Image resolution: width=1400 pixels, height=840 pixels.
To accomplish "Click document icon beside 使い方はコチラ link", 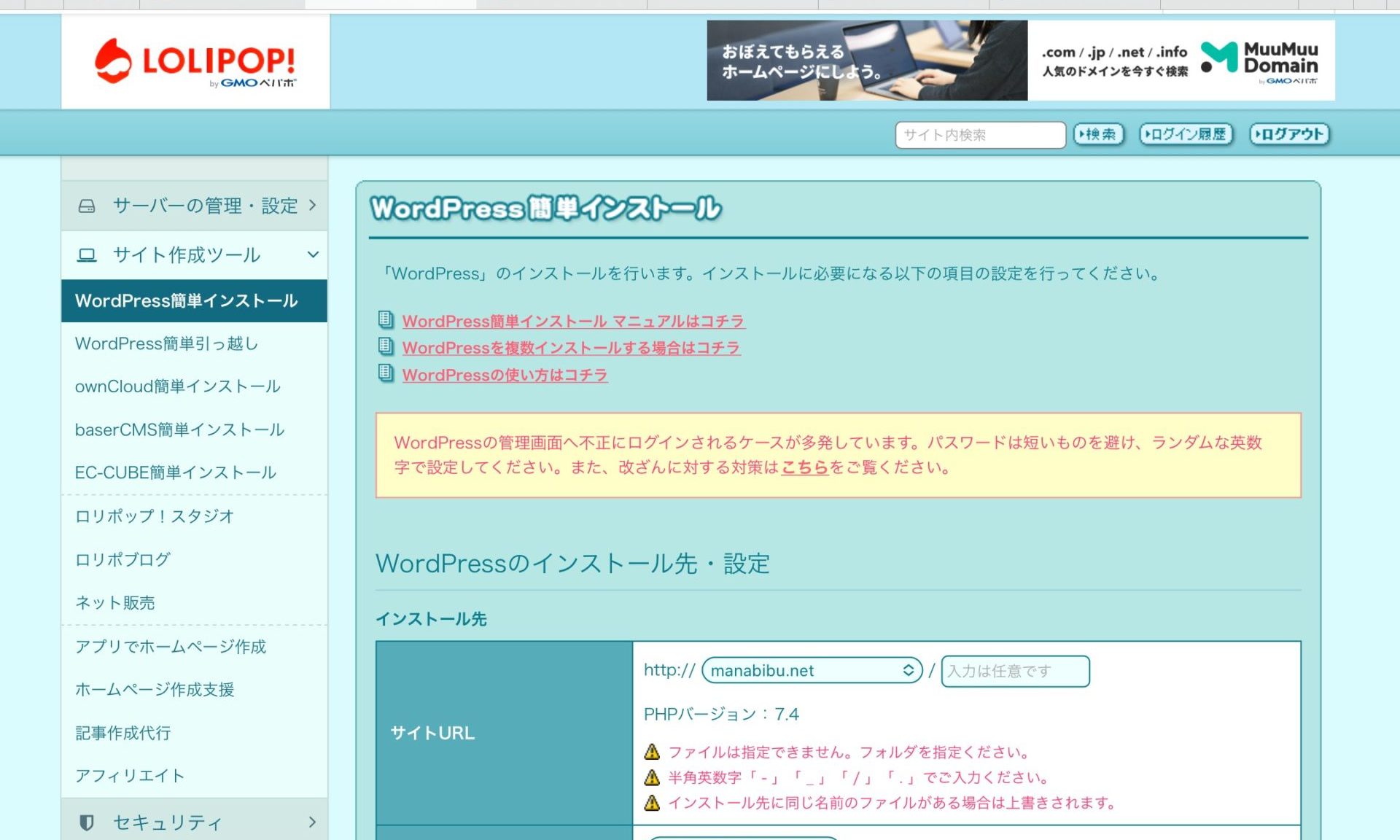I will [386, 373].
